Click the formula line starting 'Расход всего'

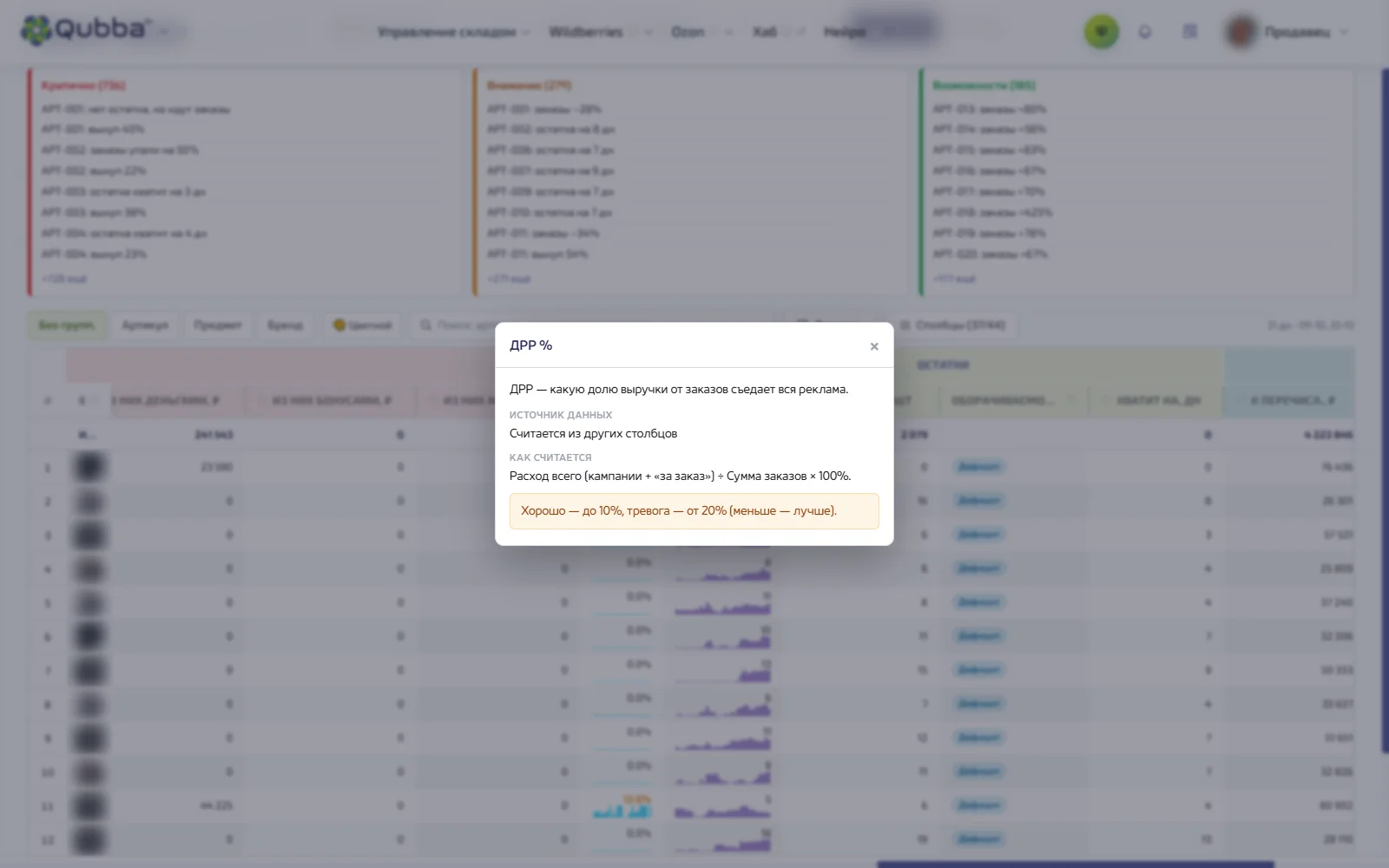680,476
